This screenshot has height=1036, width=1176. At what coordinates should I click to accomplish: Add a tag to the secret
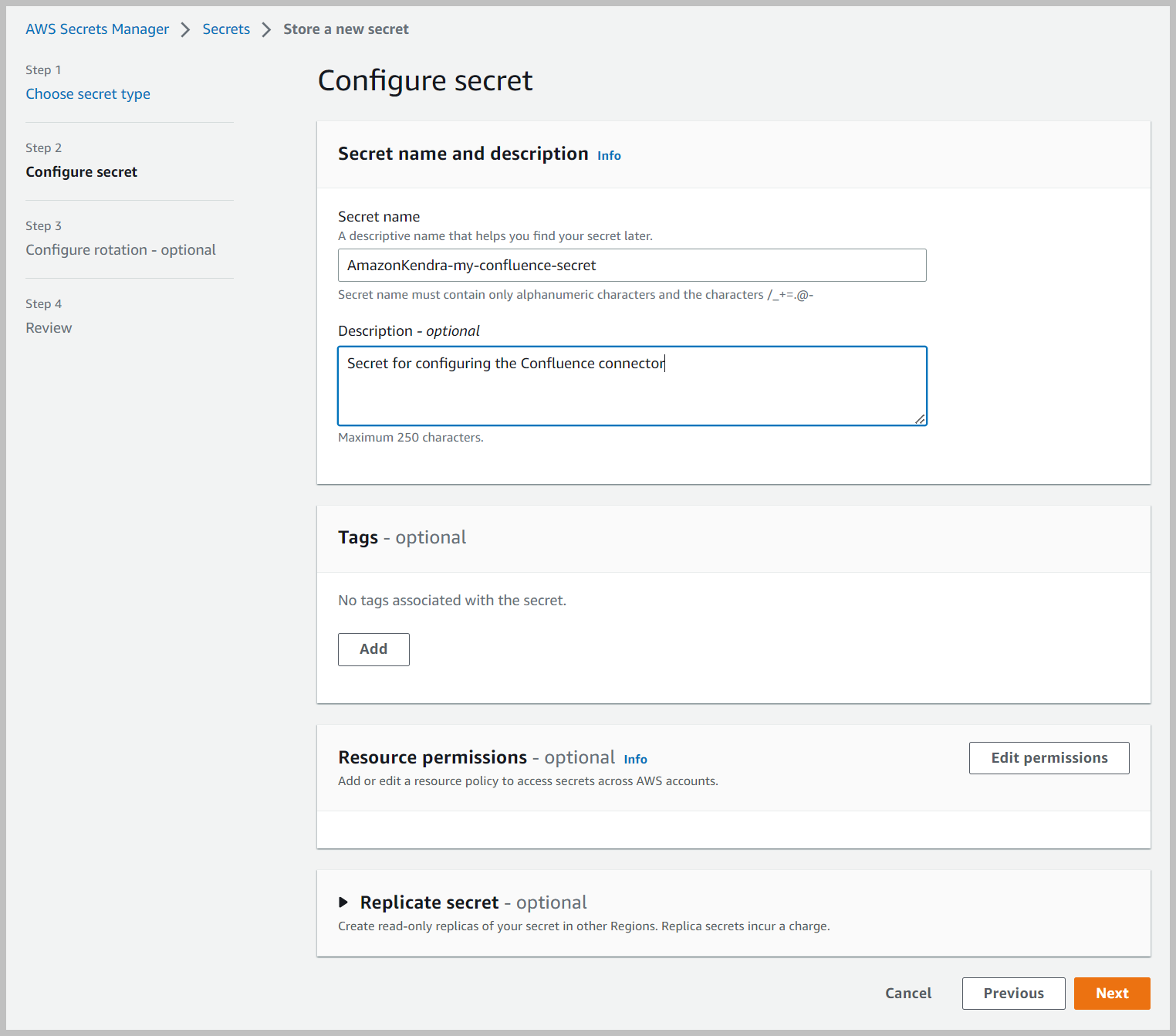(373, 649)
